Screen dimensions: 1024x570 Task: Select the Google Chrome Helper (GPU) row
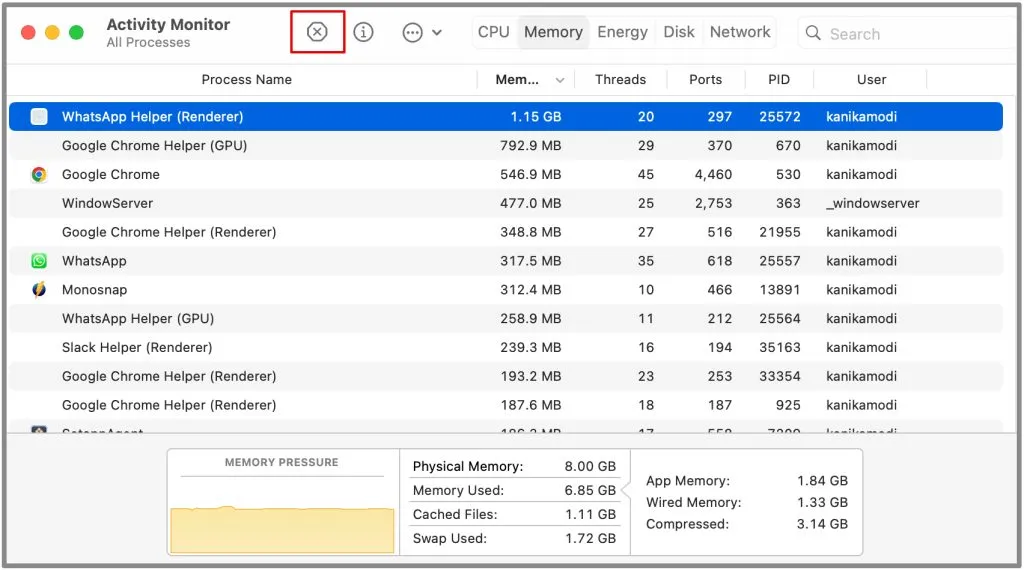(x=505, y=146)
